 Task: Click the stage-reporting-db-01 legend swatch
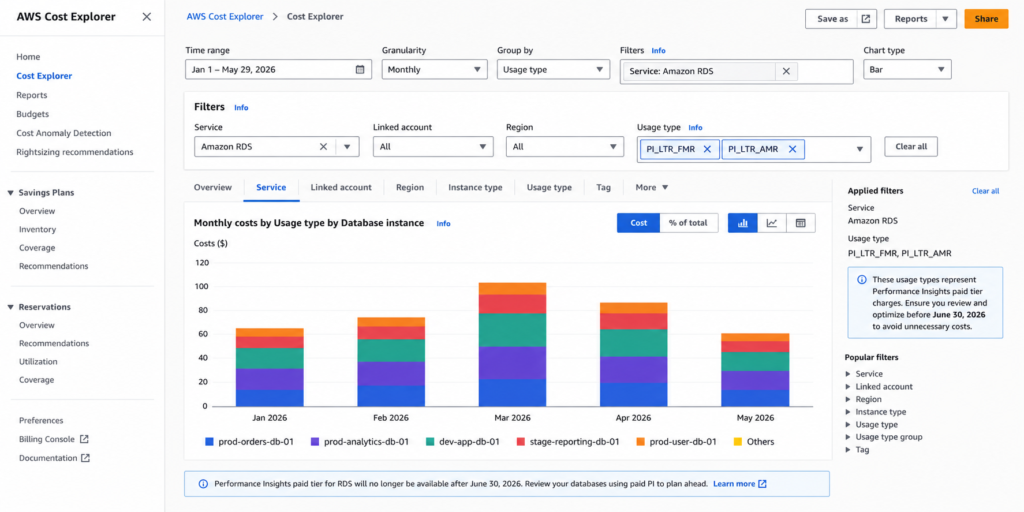click(520, 442)
